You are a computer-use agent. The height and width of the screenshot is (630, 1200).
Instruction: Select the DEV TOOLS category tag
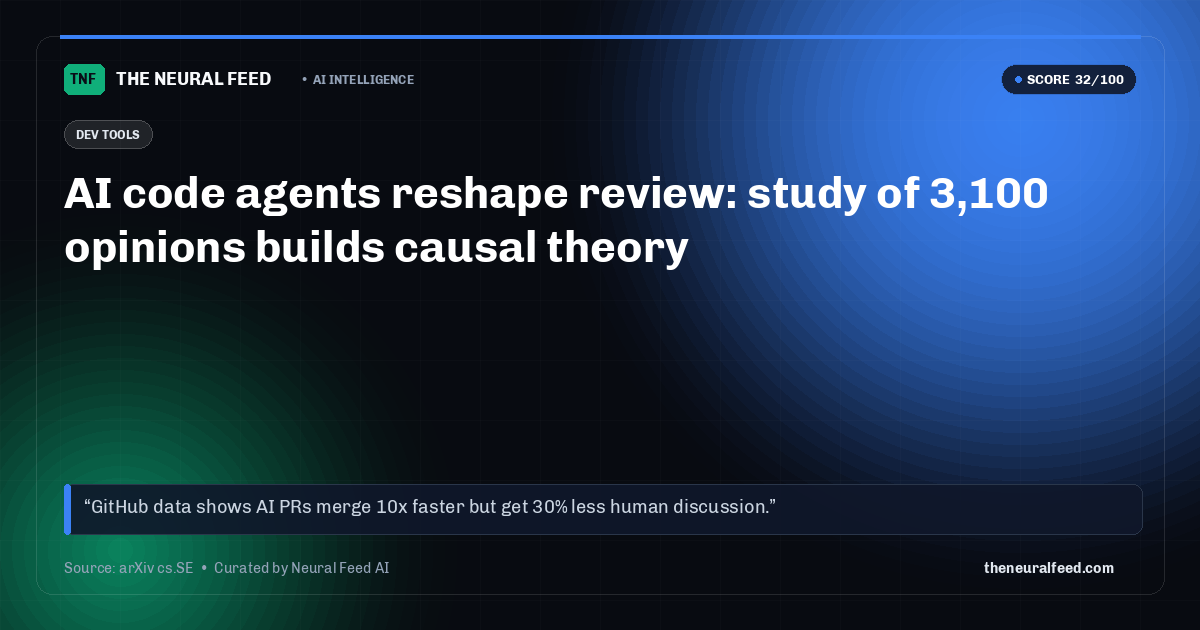click(108, 134)
